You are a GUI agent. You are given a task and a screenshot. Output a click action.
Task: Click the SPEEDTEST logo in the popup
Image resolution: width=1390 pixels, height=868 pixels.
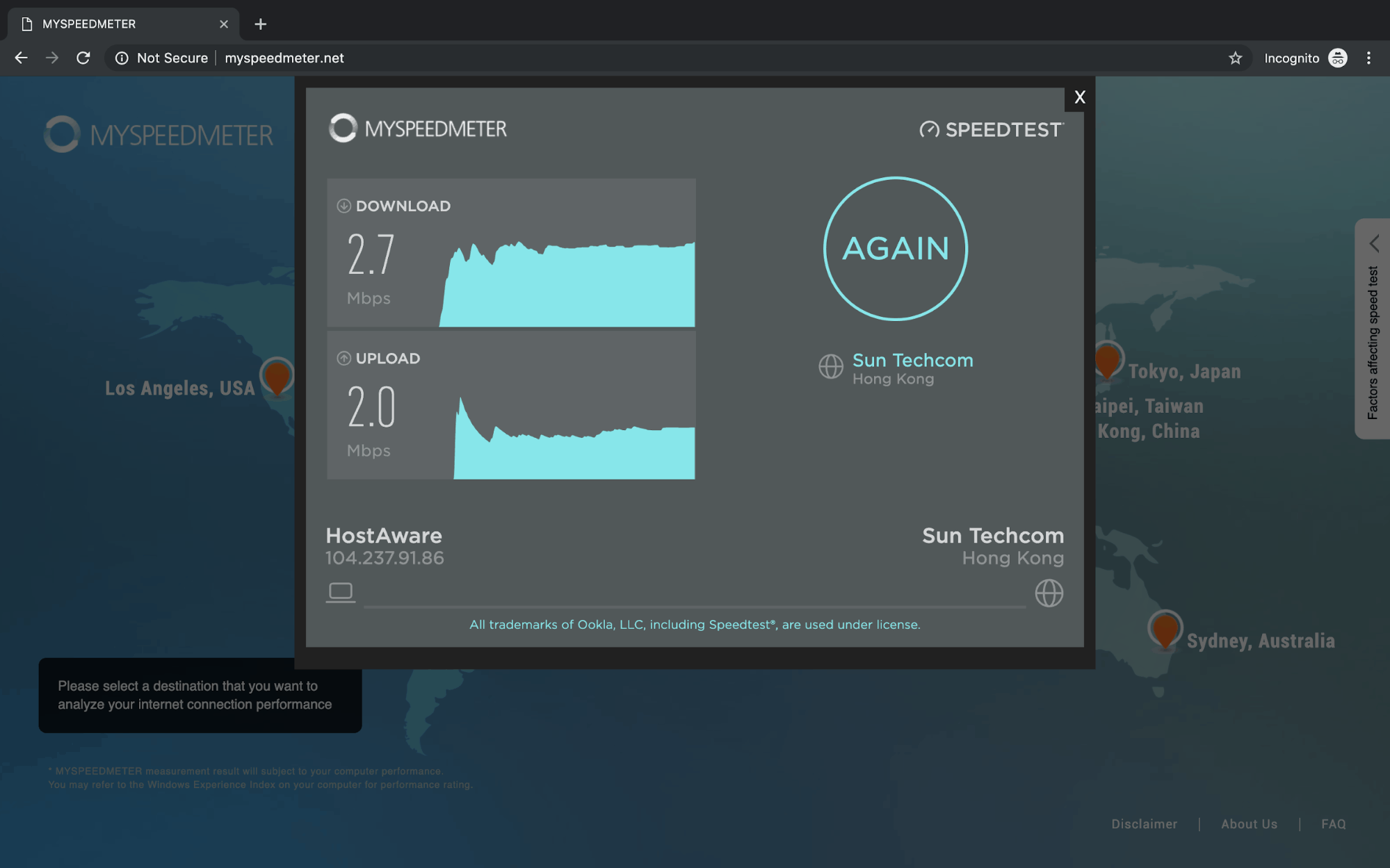coord(992,129)
